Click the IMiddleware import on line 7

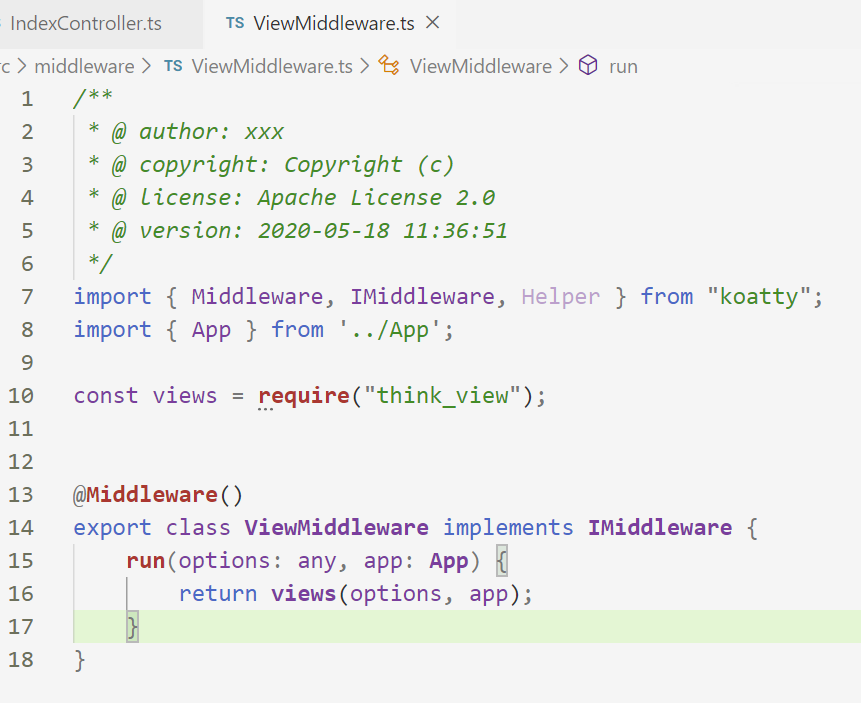point(423,297)
